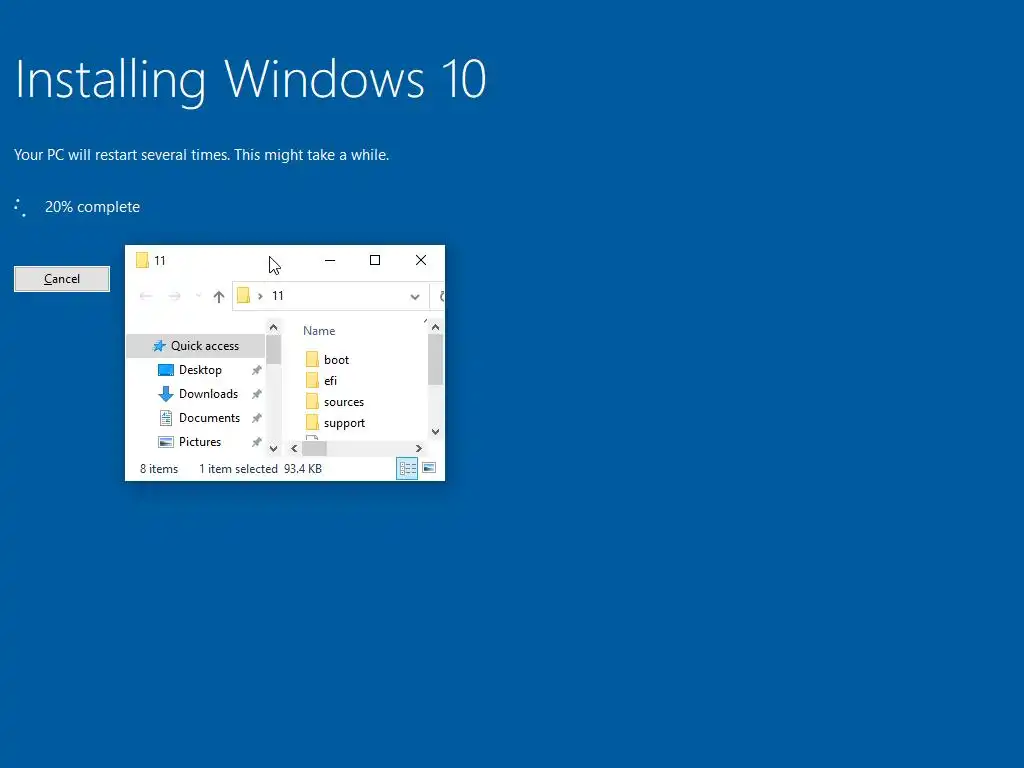
Task: Click the pin icon next to Downloads
Action: click(x=257, y=394)
